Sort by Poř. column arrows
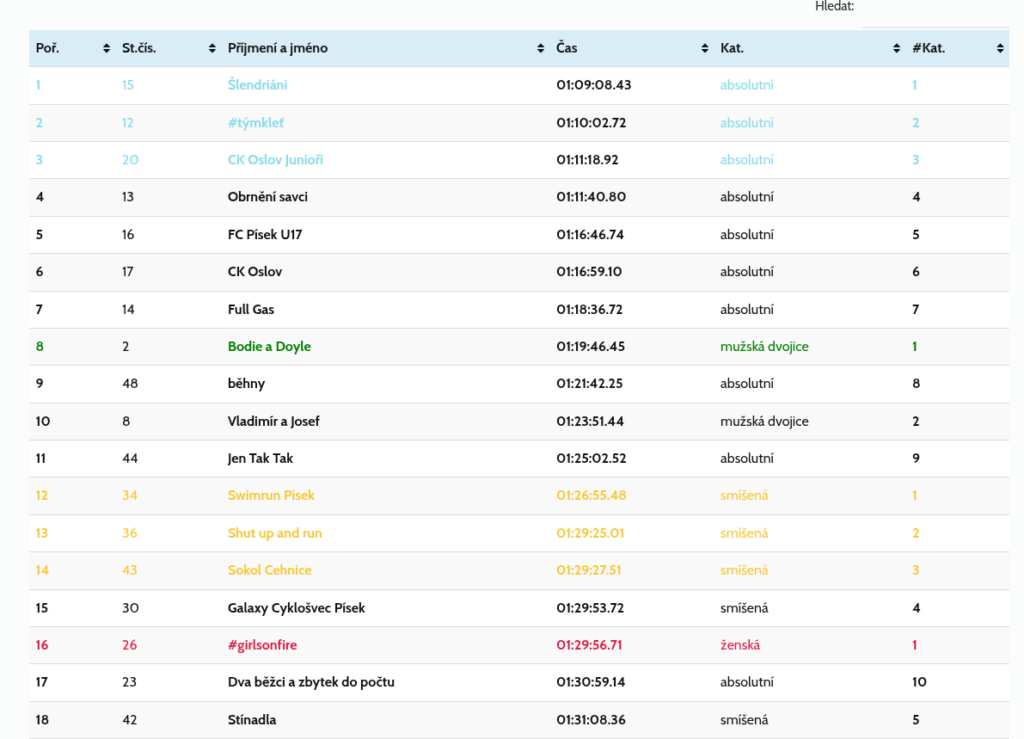Image resolution: width=1024 pixels, height=739 pixels. tap(106, 48)
